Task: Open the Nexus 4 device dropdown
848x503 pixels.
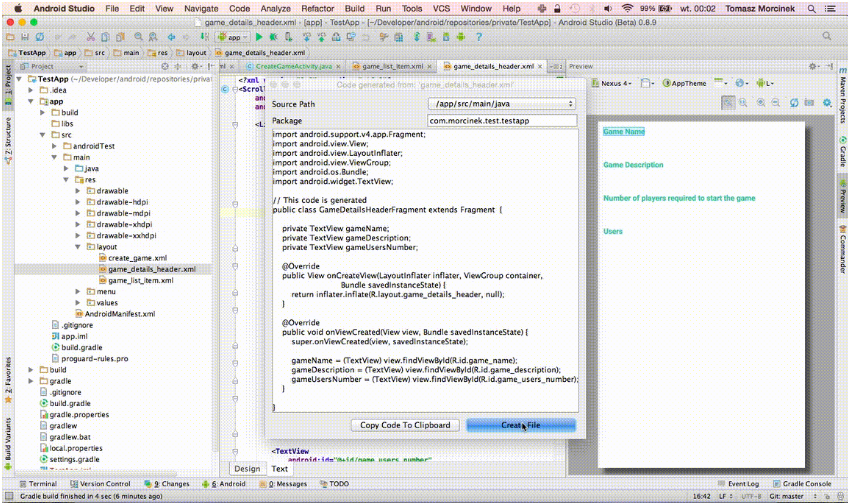Action: click(611, 83)
